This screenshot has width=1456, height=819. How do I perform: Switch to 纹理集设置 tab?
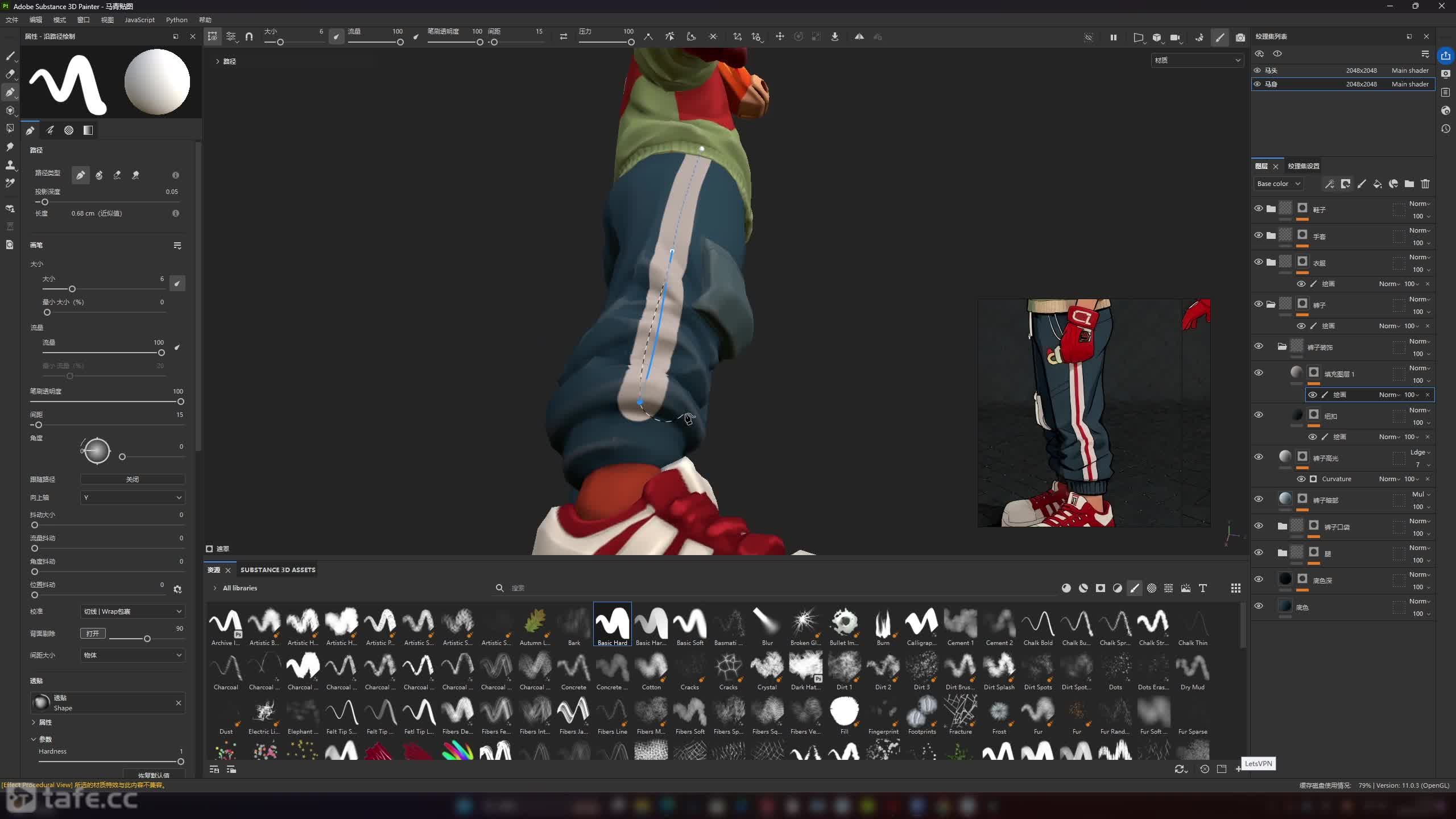[1303, 166]
